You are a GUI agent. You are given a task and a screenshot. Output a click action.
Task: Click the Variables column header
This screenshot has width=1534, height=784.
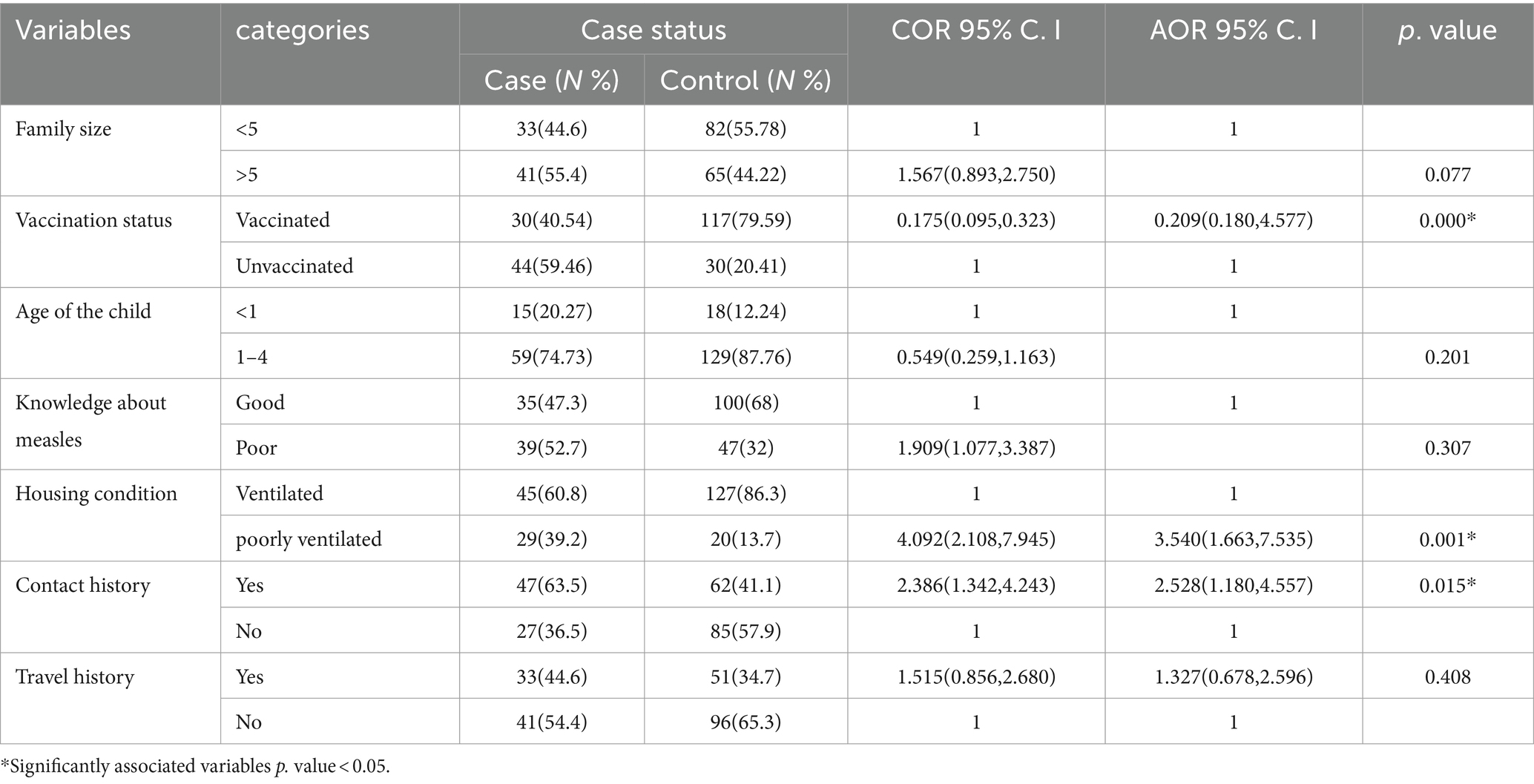(73, 30)
